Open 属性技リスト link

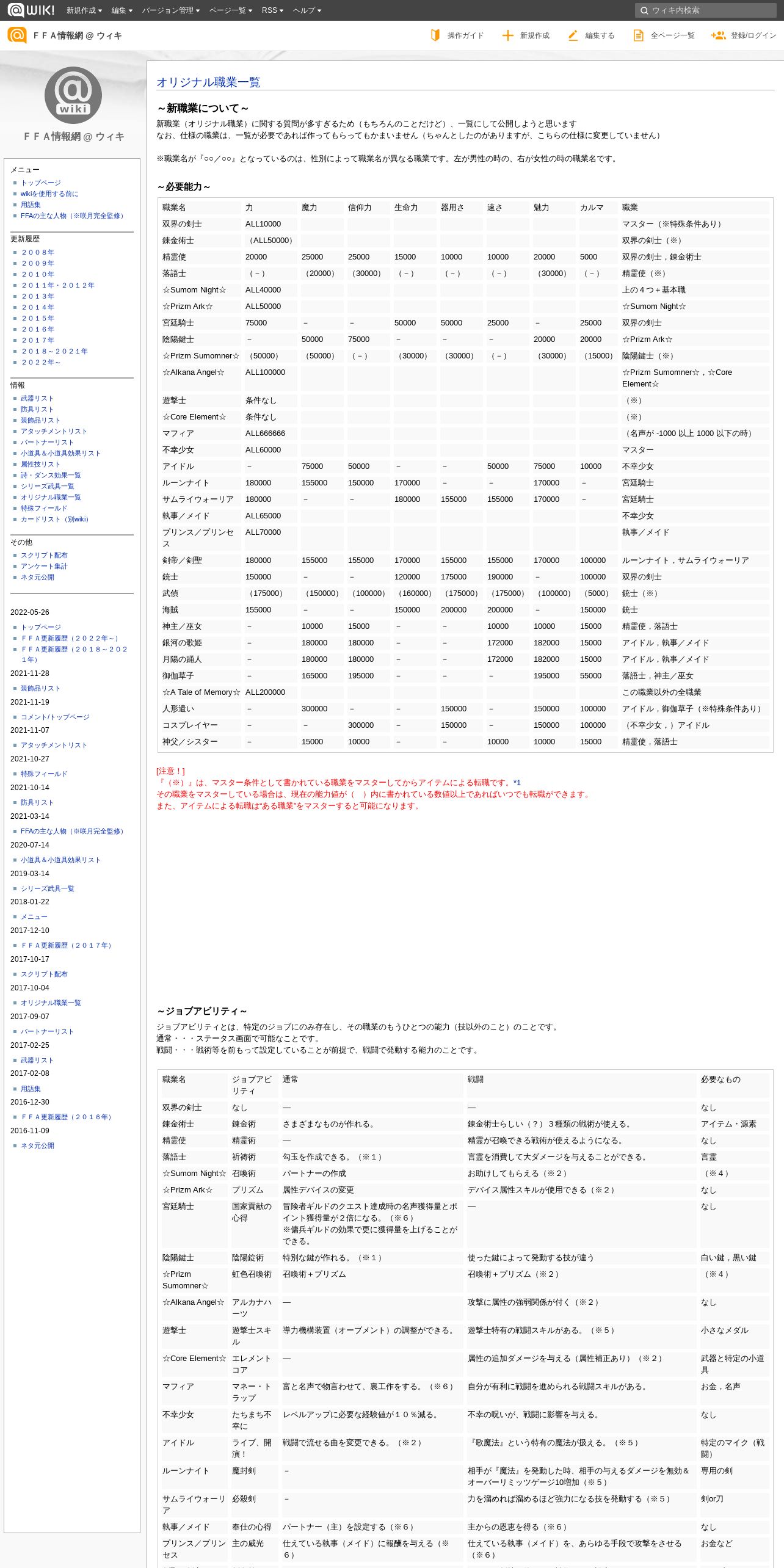click(40, 464)
